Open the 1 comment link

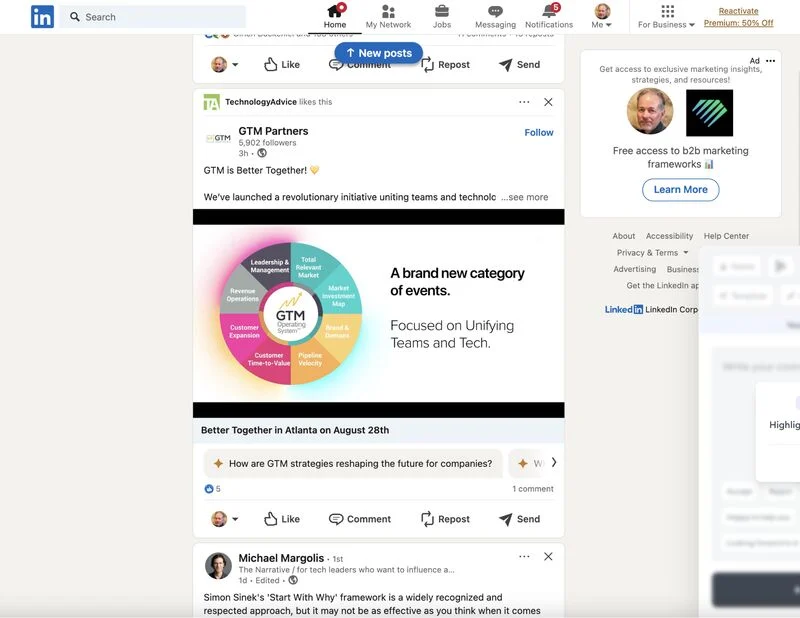point(533,489)
